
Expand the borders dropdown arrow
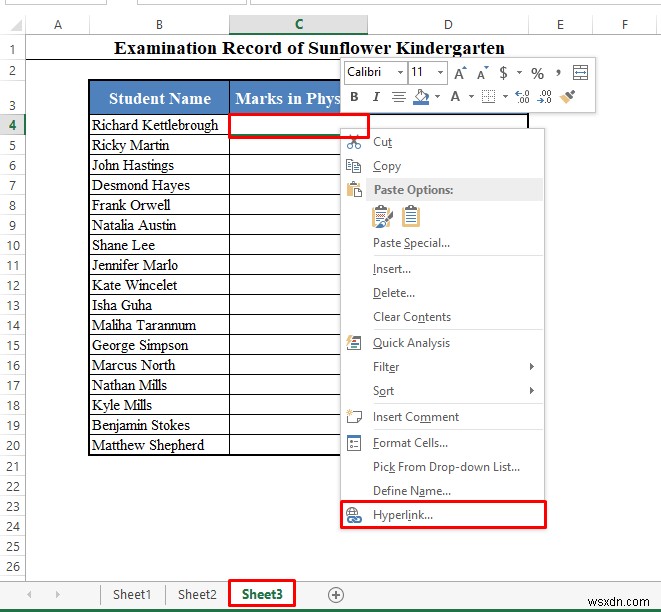point(505,97)
